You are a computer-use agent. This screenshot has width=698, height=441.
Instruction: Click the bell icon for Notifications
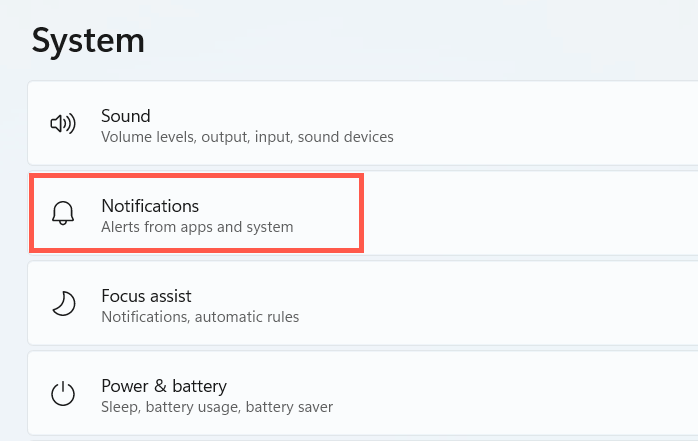[x=63, y=214]
